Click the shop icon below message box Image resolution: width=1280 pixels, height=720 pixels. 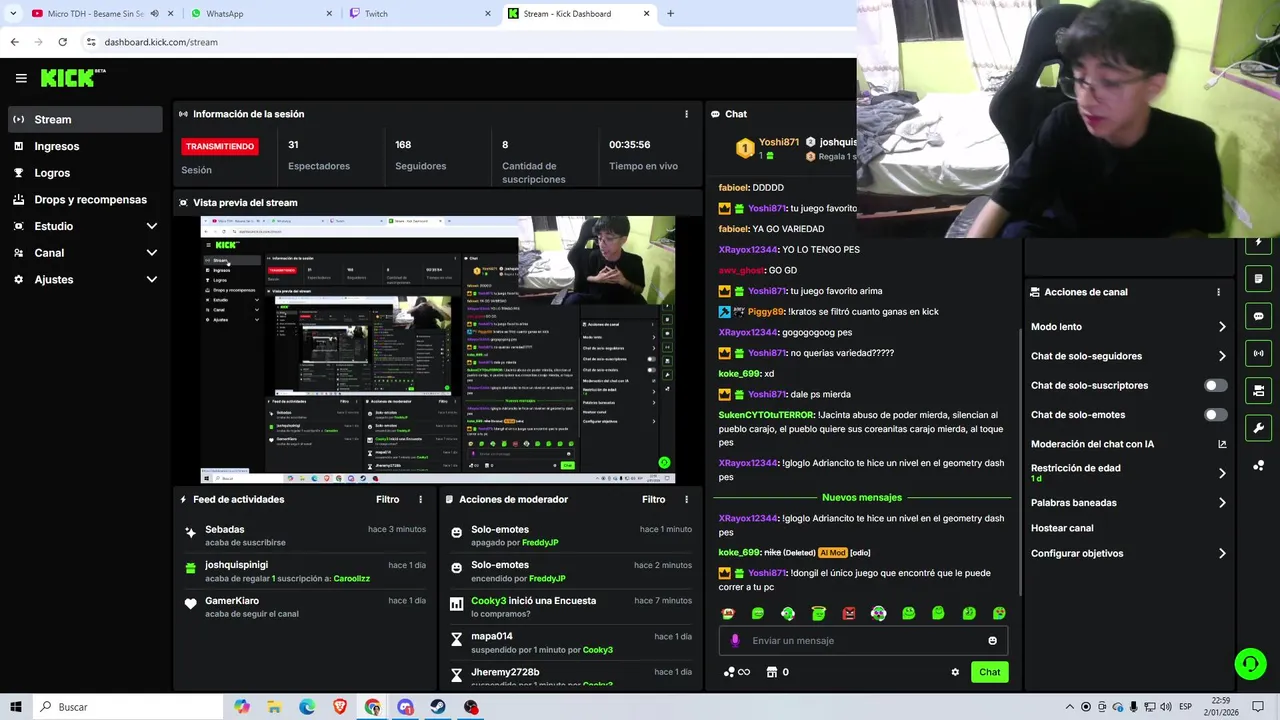tap(772, 672)
